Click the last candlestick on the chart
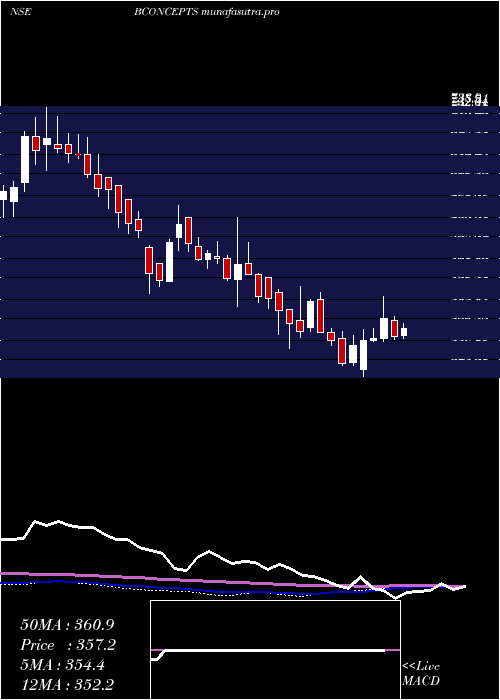 pyautogui.click(x=404, y=331)
